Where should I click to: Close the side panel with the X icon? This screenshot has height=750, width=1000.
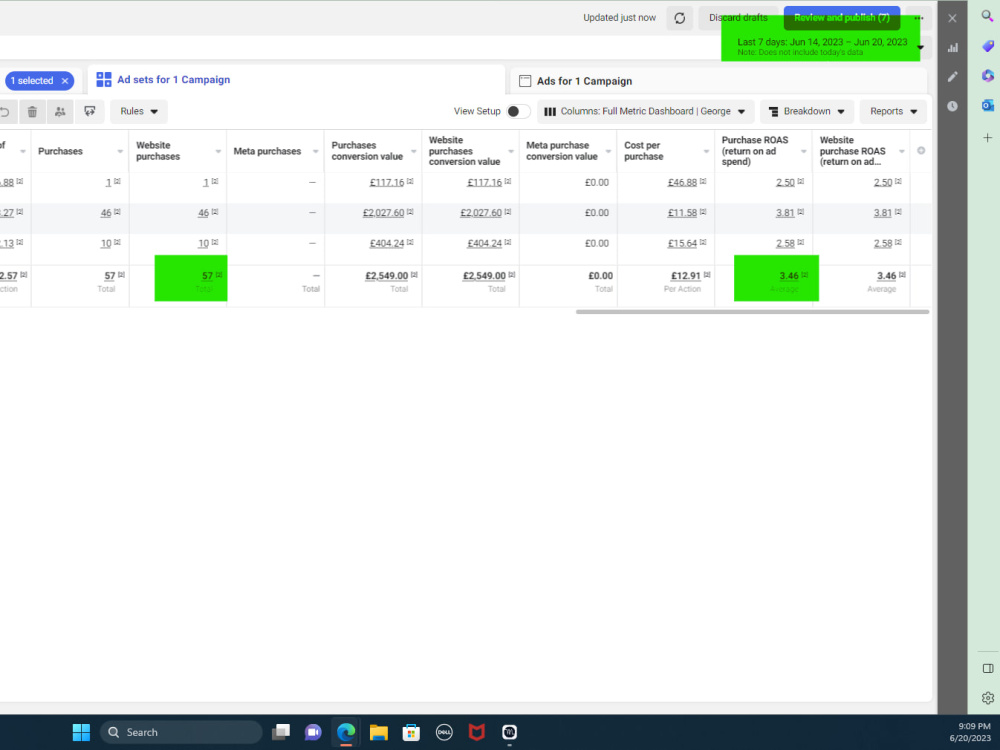(x=952, y=18)
